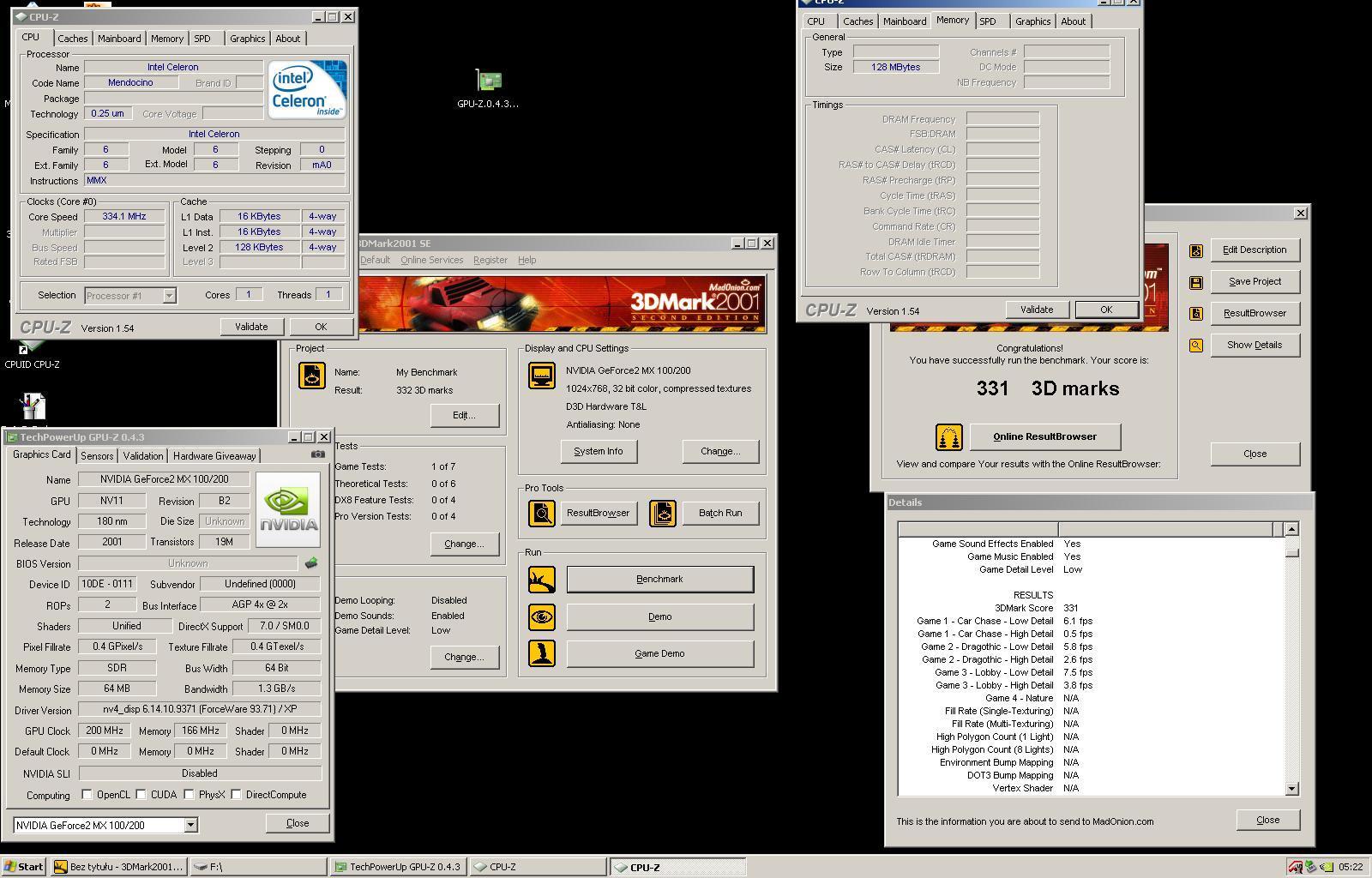
Task: Click the Edit... button in Project section
Action: coord(464,415)
